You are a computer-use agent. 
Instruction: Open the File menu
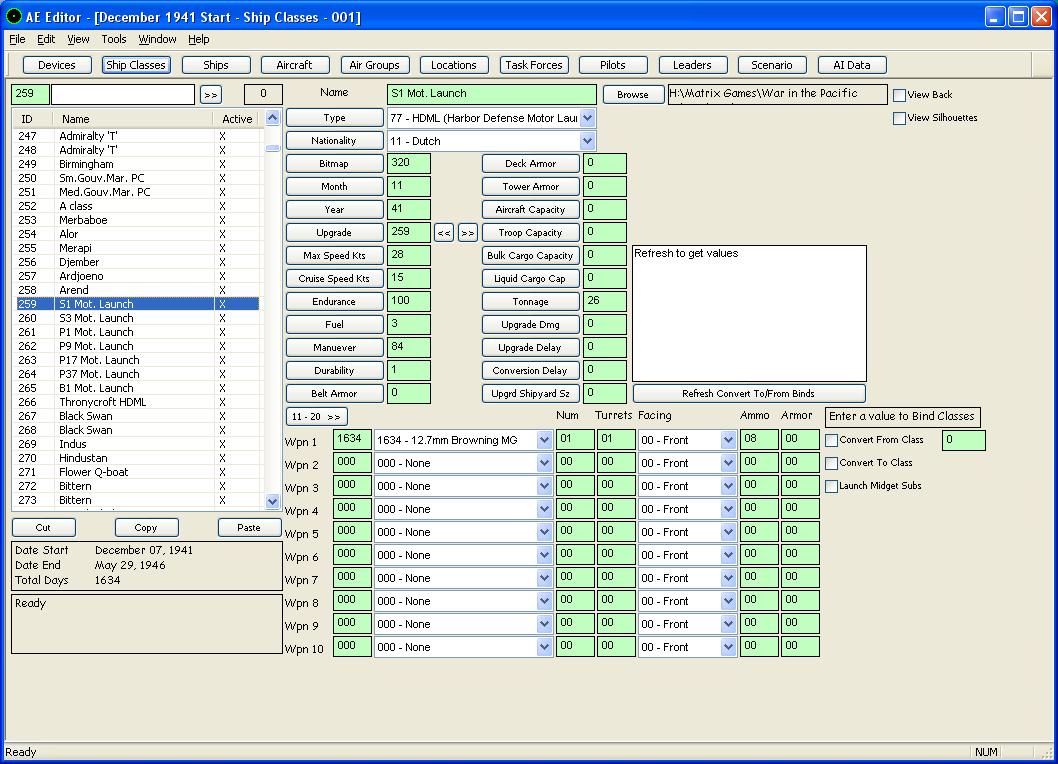(x=17, y=39)
